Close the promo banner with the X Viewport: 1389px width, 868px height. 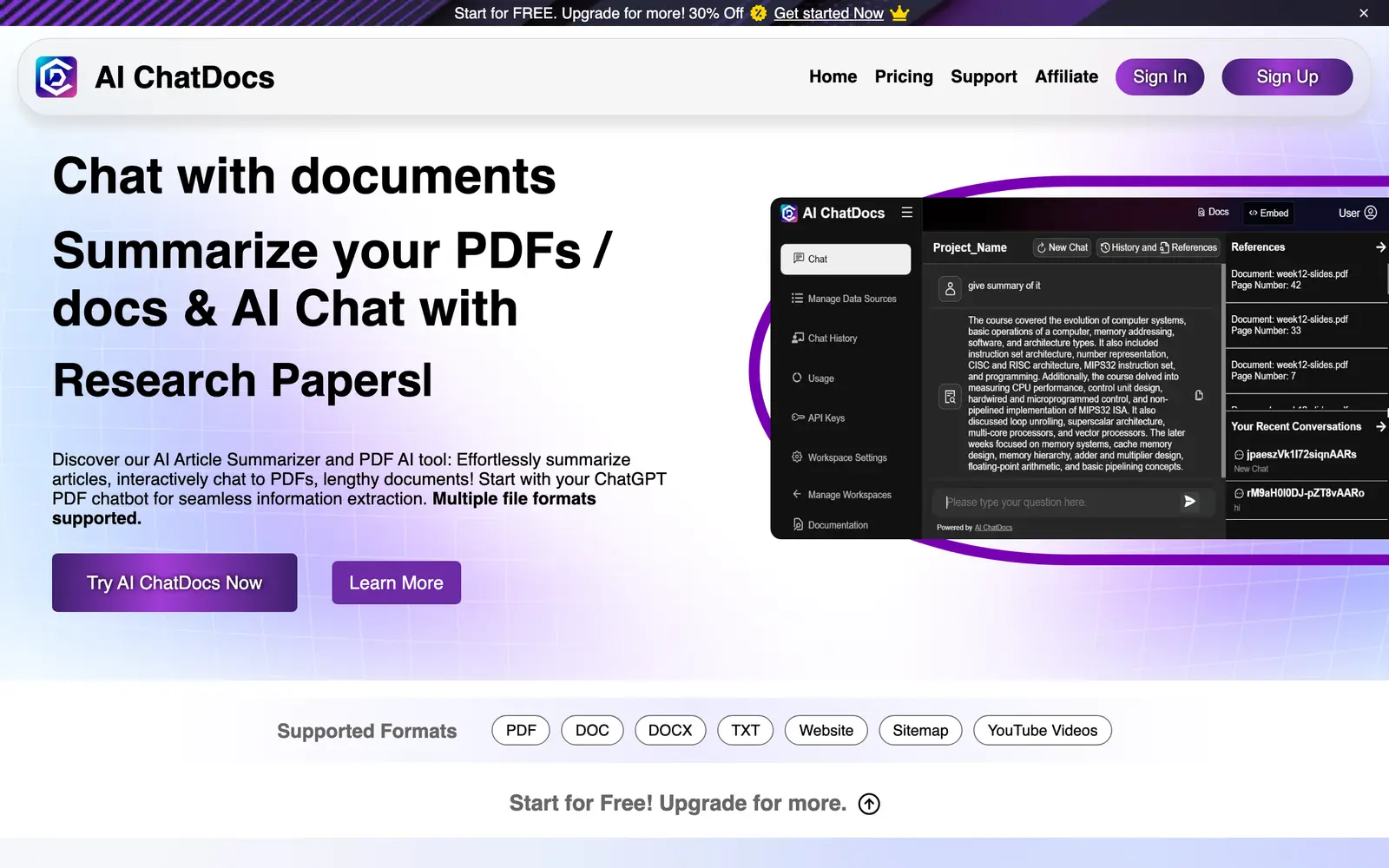coord(1364,13)
